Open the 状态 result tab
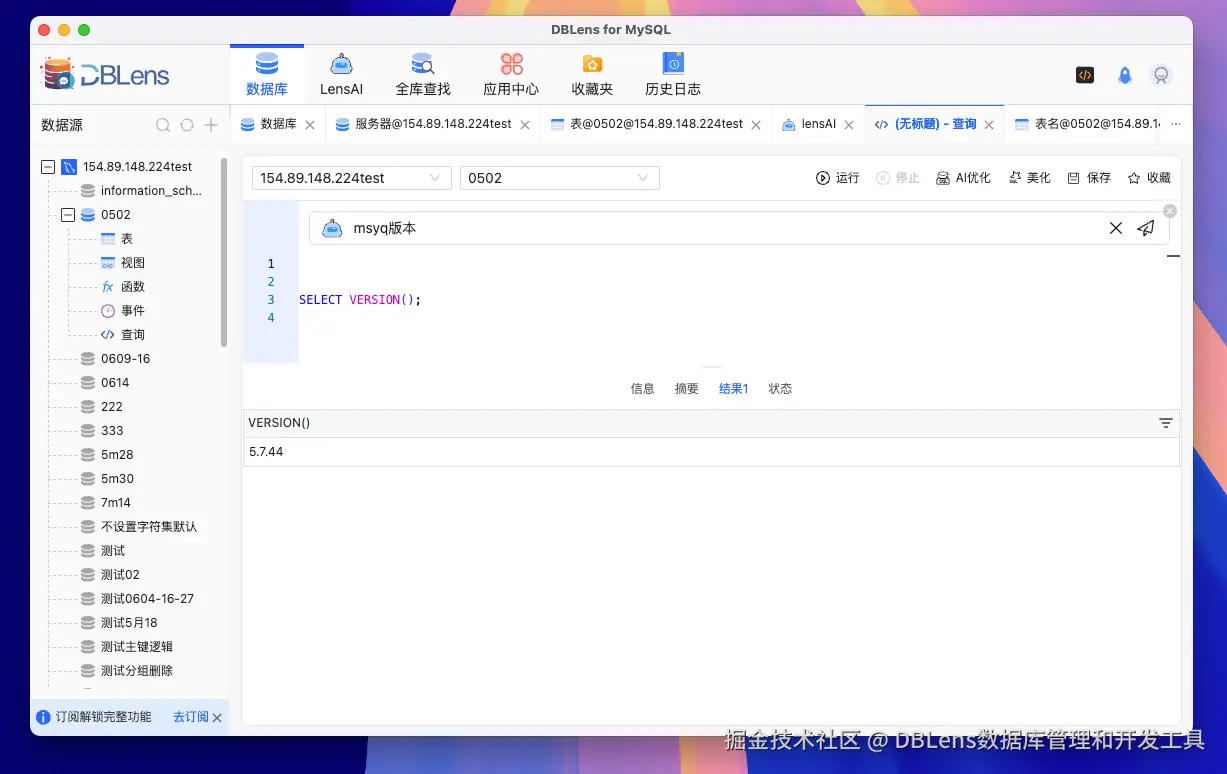 point(780,389)
